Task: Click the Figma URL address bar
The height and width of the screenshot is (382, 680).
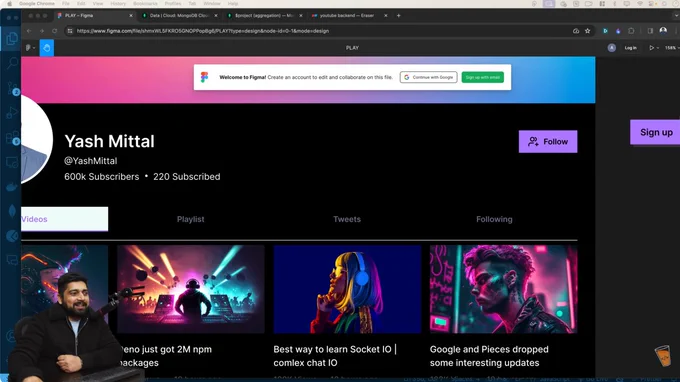Action: [x=321, y=31]
